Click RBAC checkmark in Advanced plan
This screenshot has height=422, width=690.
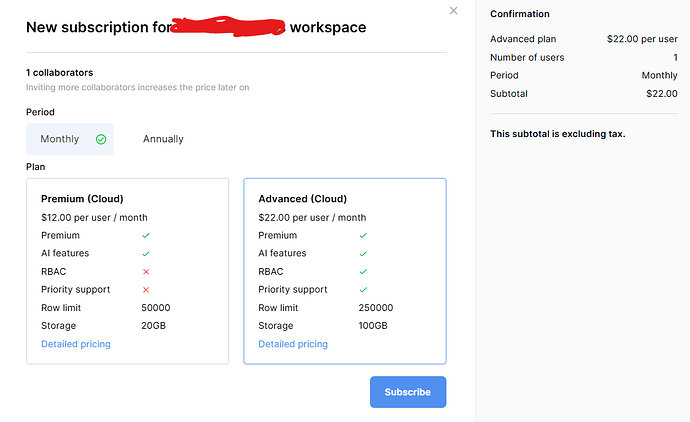pos(363,272)
